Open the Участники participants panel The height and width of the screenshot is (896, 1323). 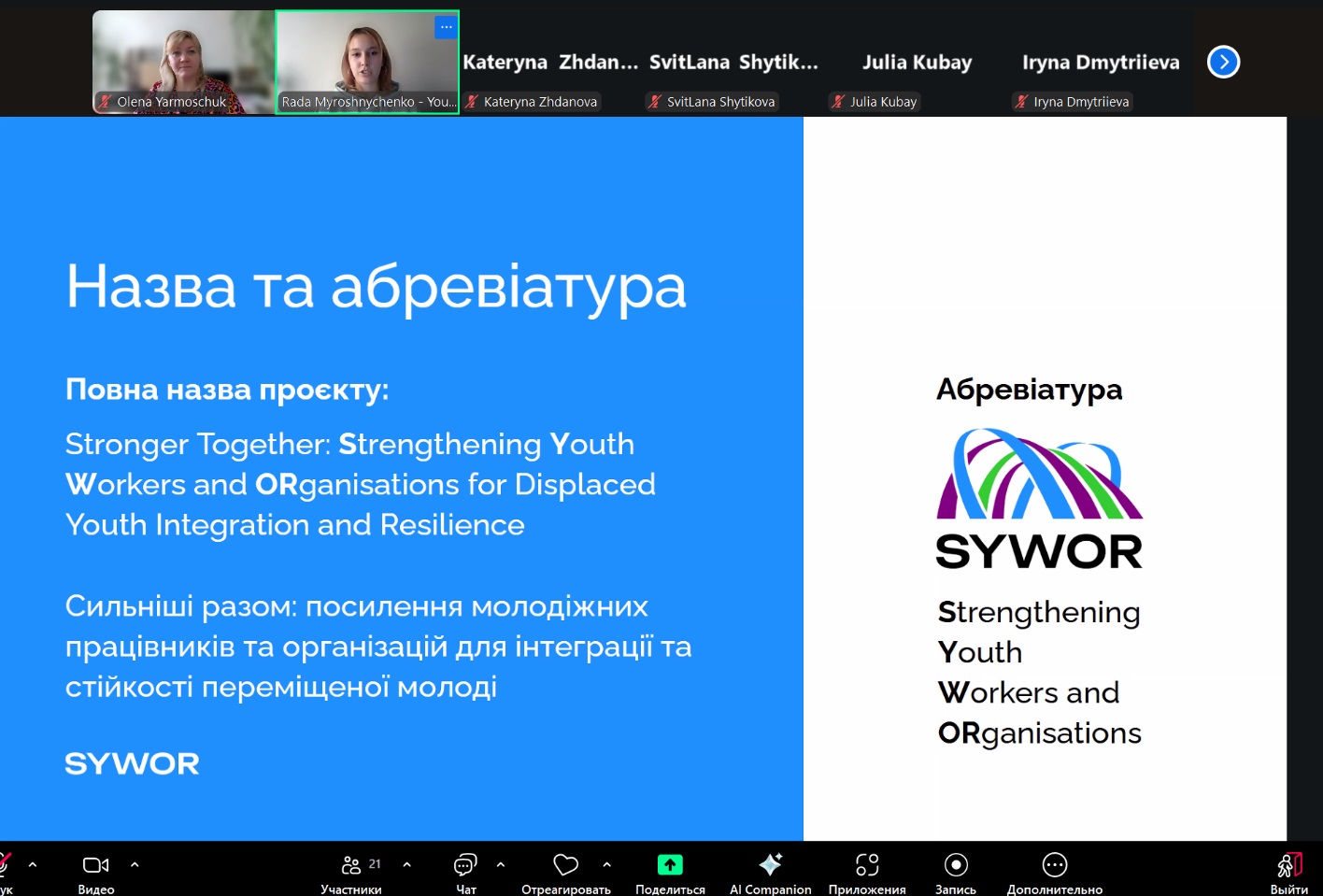coord(351,865)
